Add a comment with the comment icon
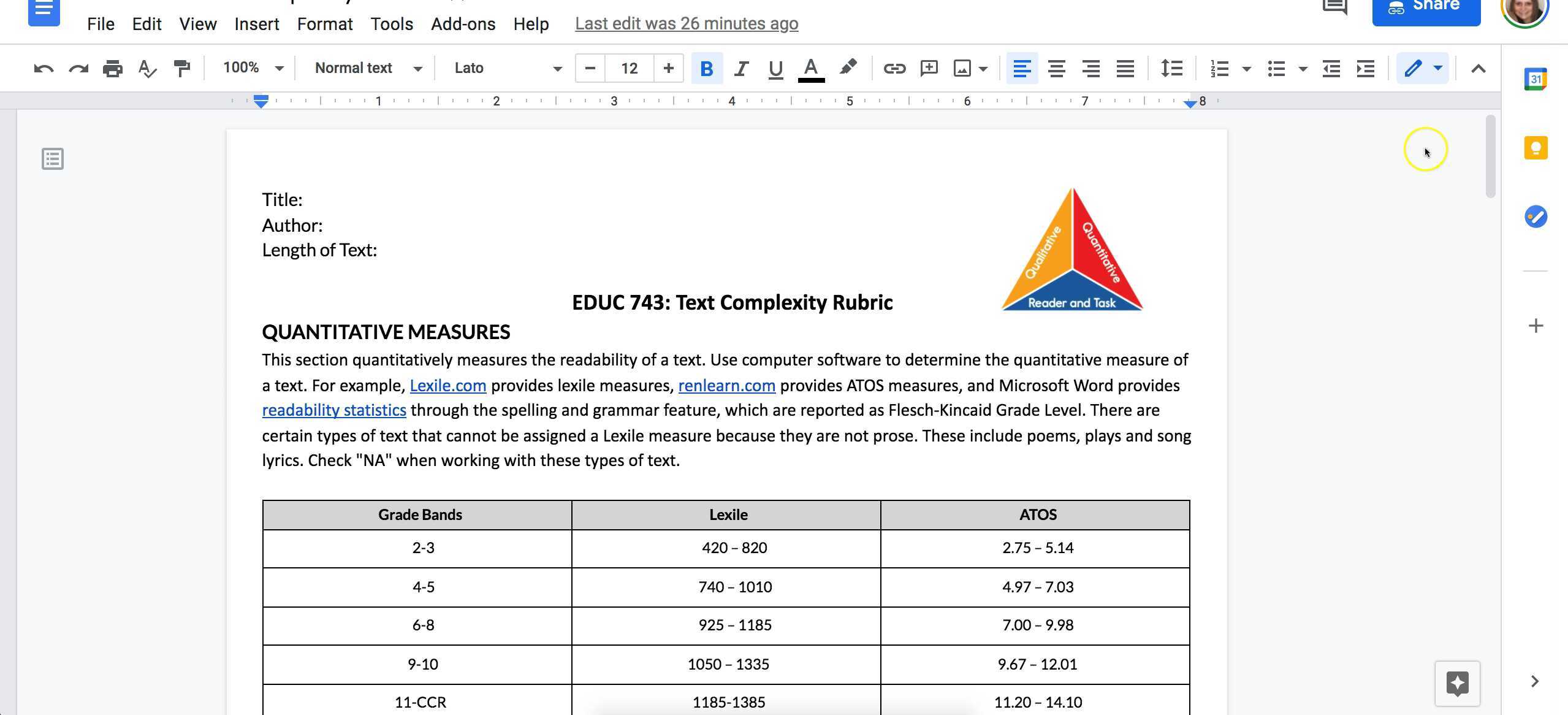 click(929, 68)
